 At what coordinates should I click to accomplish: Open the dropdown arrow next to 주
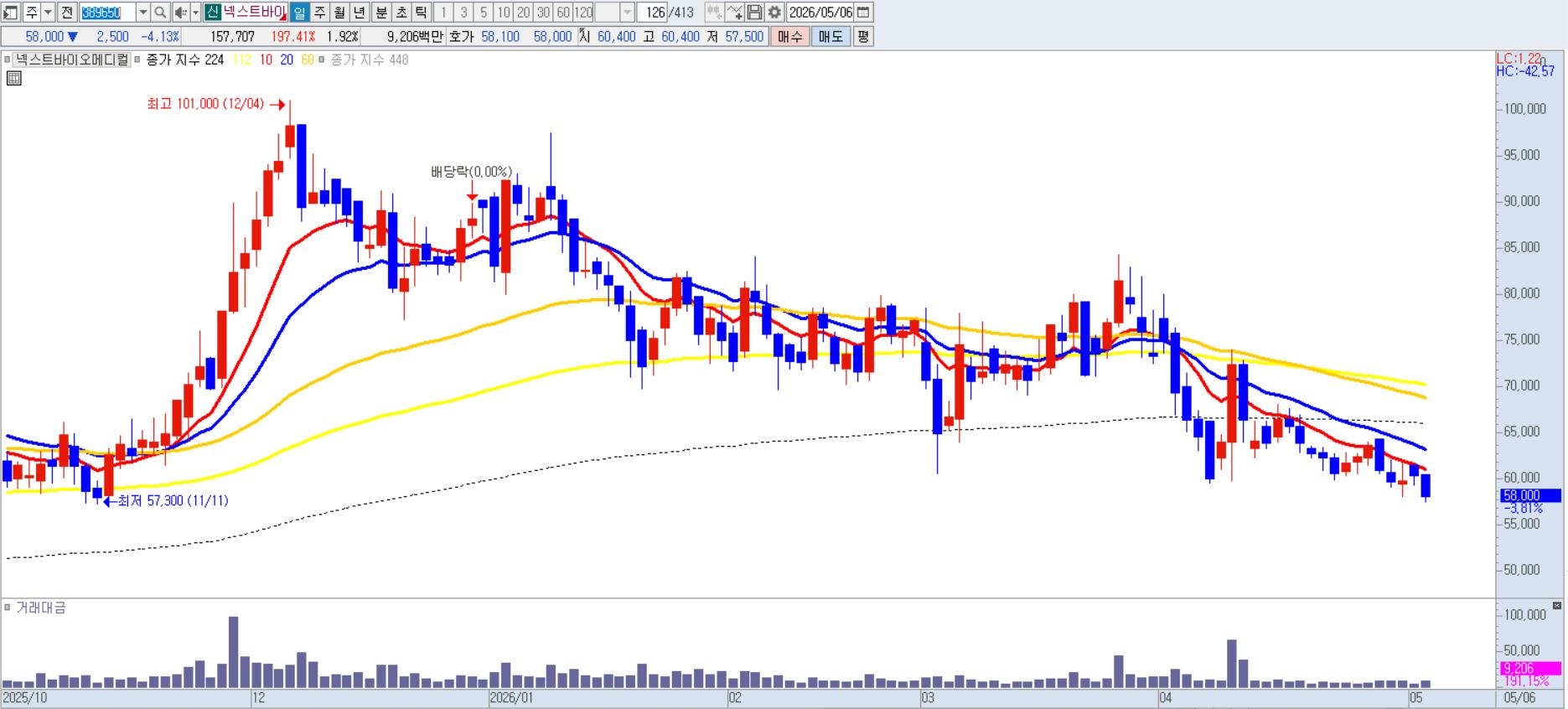48,13
